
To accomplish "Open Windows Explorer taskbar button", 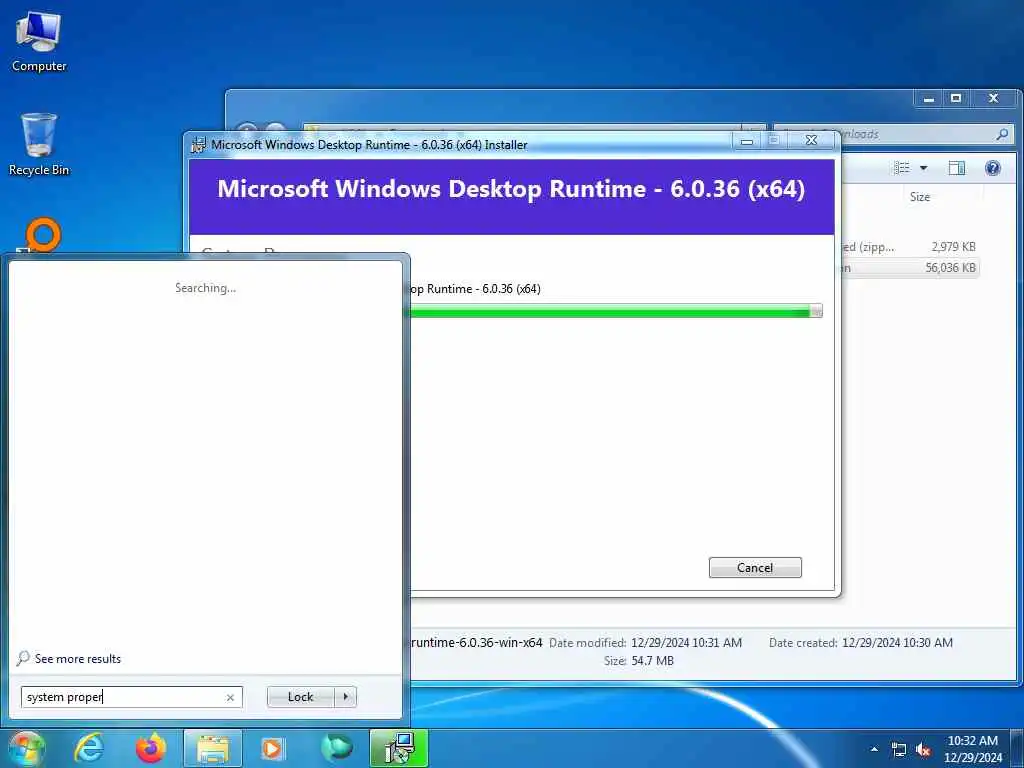I will pos(213,748).
